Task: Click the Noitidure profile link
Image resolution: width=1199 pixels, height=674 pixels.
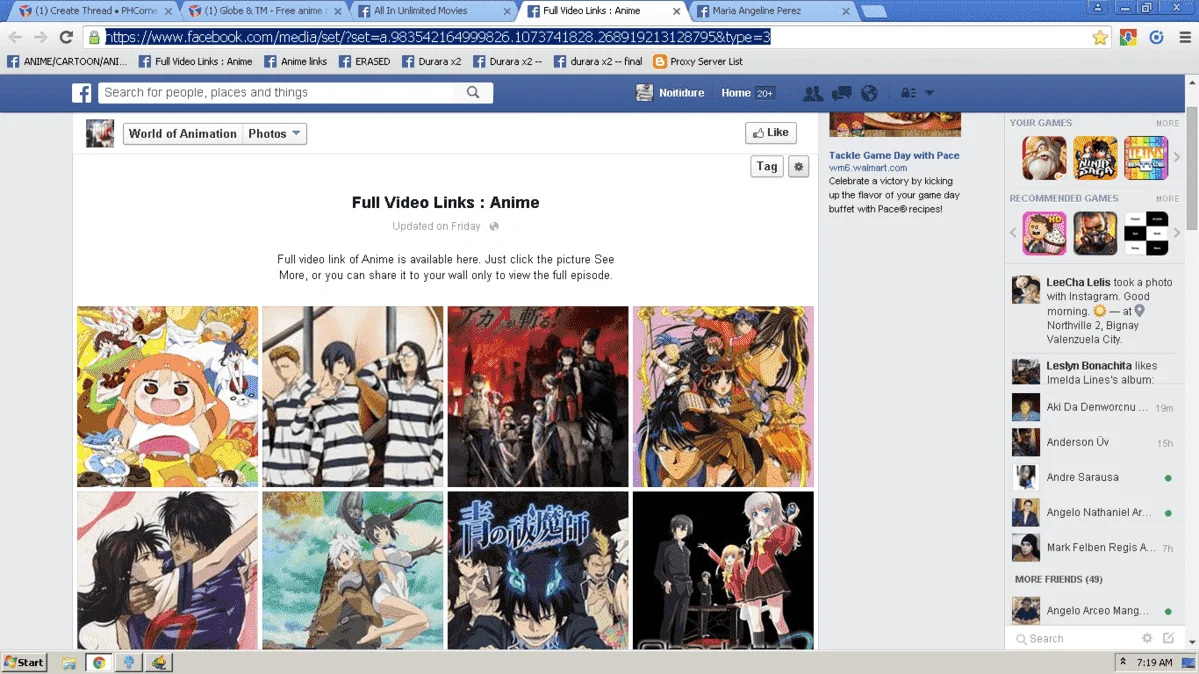Action: tap(670, 93)
